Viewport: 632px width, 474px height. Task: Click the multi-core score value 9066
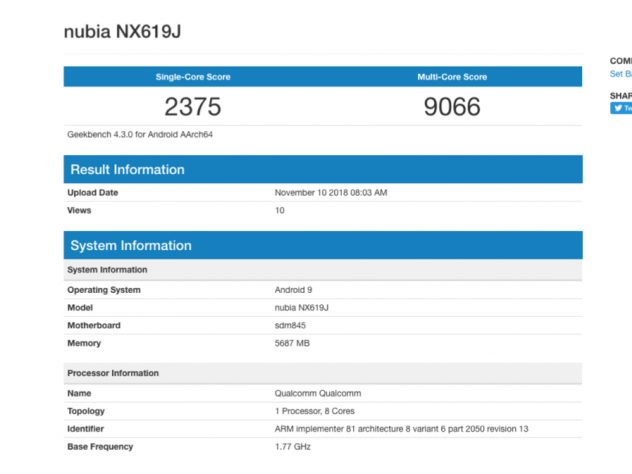pos(451,106)
